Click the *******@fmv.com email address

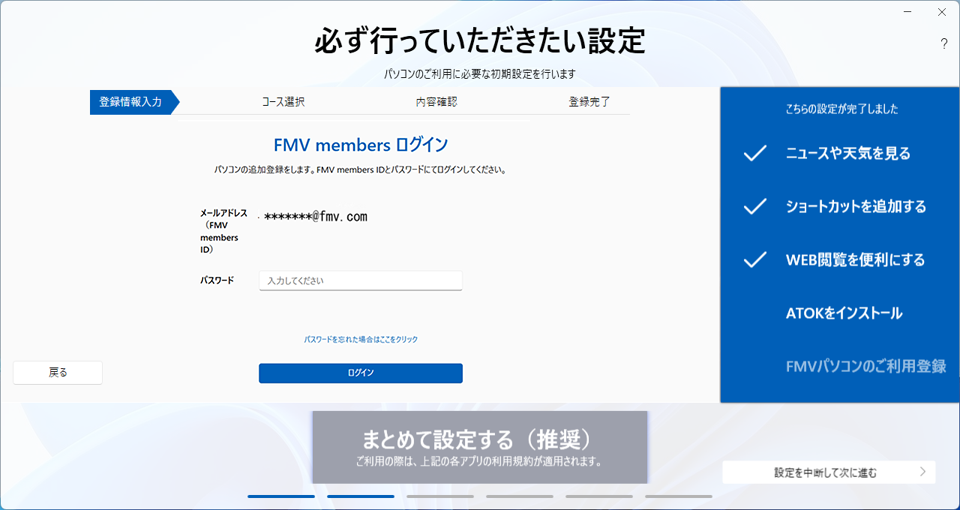[x=315, y=216]
